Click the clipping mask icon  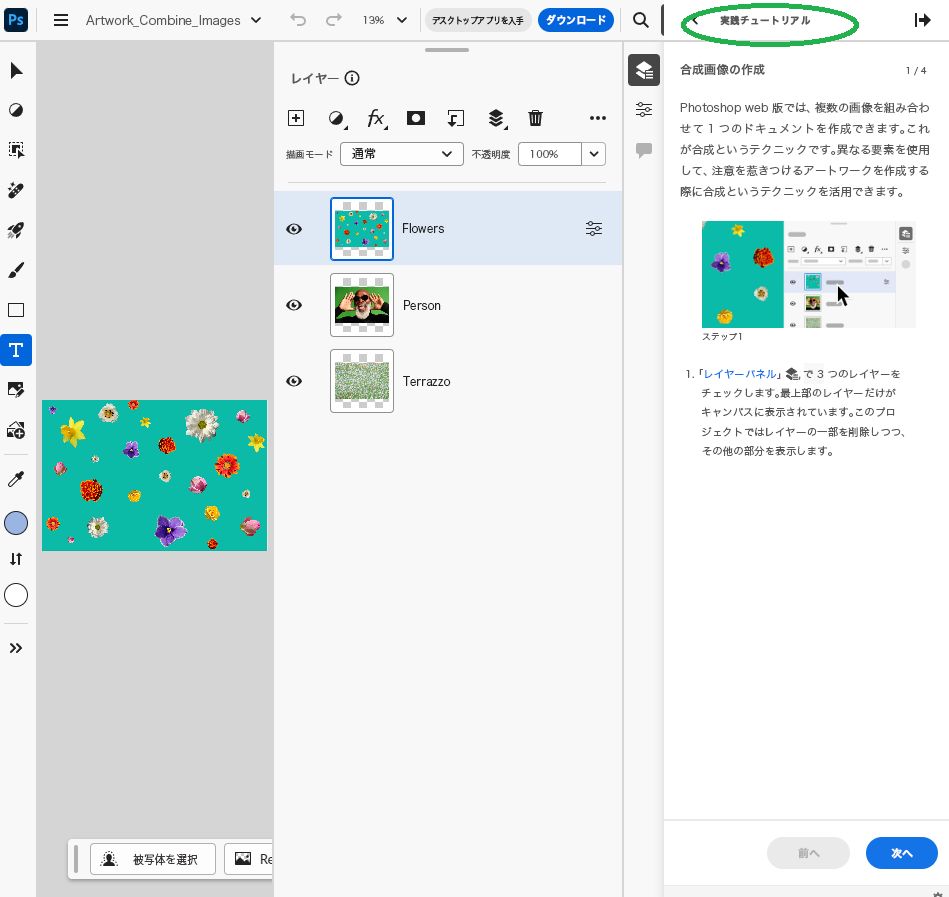(x=455, y=118)
